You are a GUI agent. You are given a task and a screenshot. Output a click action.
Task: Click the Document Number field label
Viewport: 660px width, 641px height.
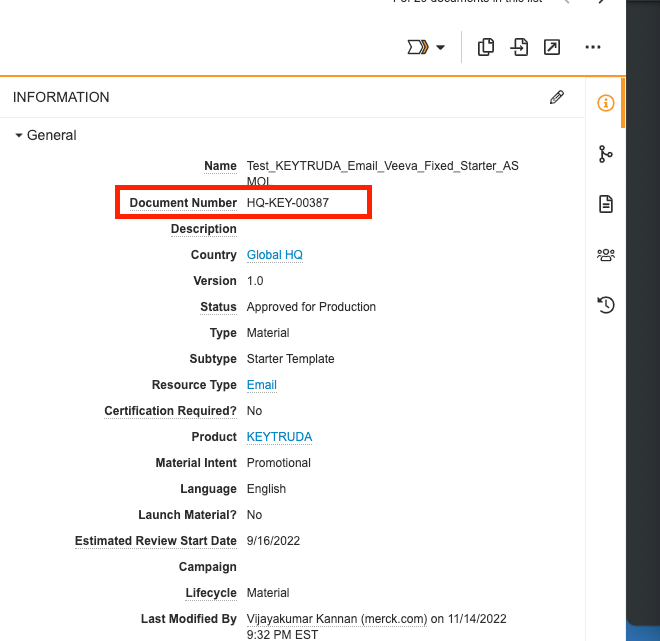[x=183, y=203]
